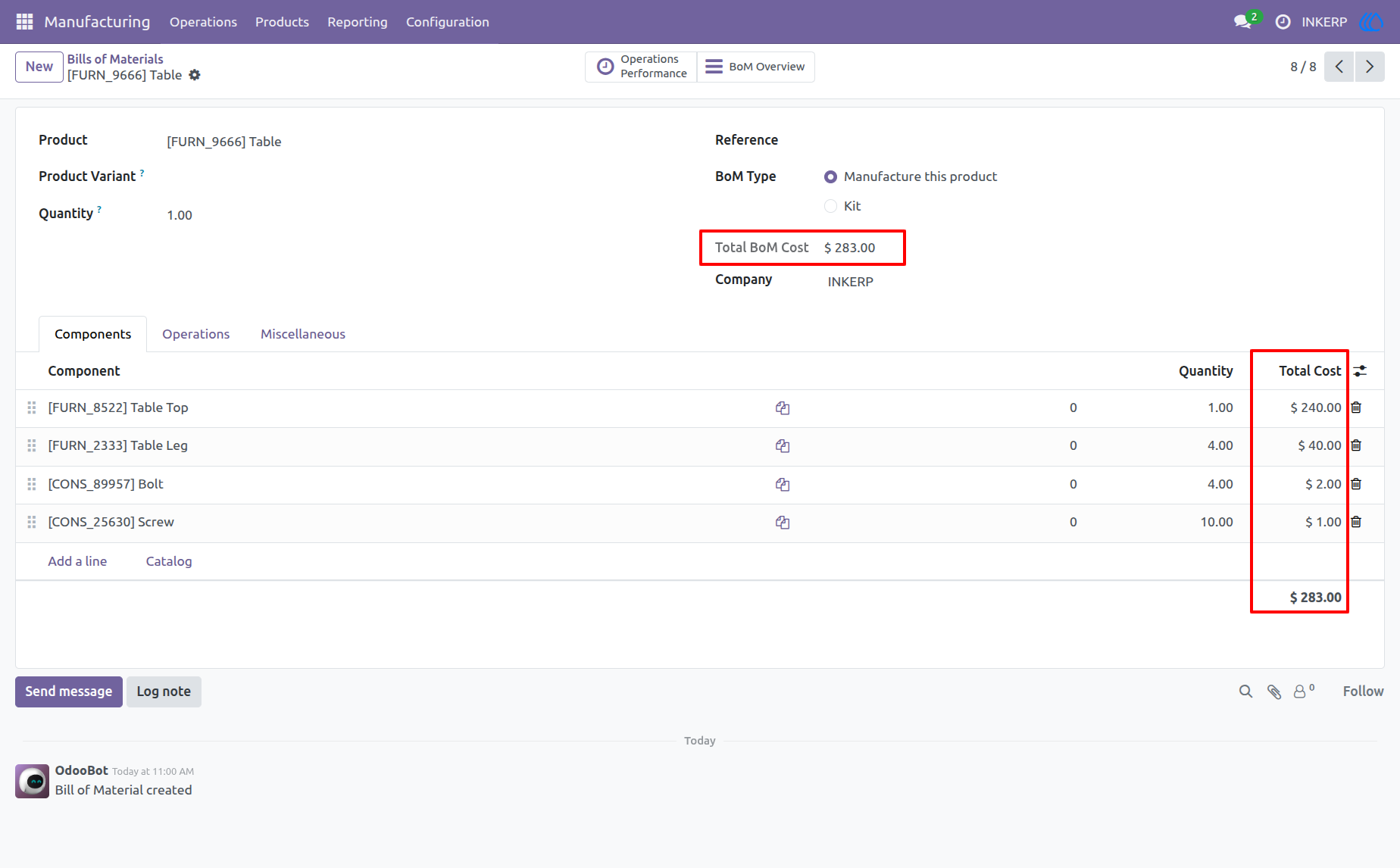
Task: Copy icon on Table Leg row
Action: 783,446
